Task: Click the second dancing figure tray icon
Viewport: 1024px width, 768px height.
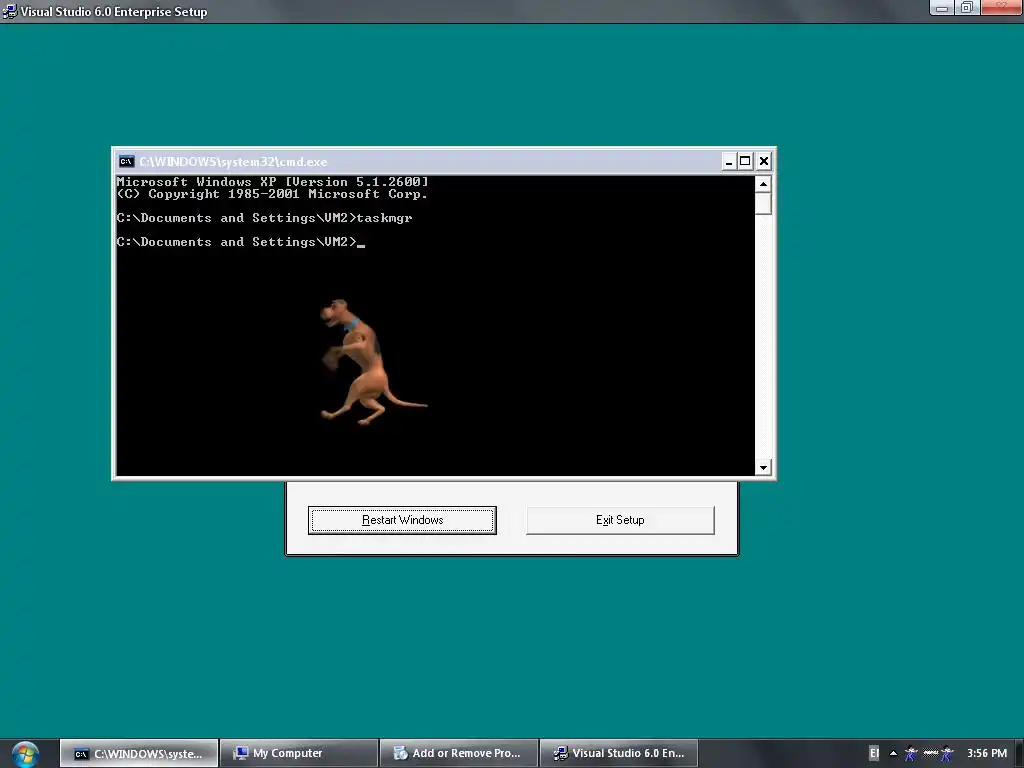Action: point(947,754)
